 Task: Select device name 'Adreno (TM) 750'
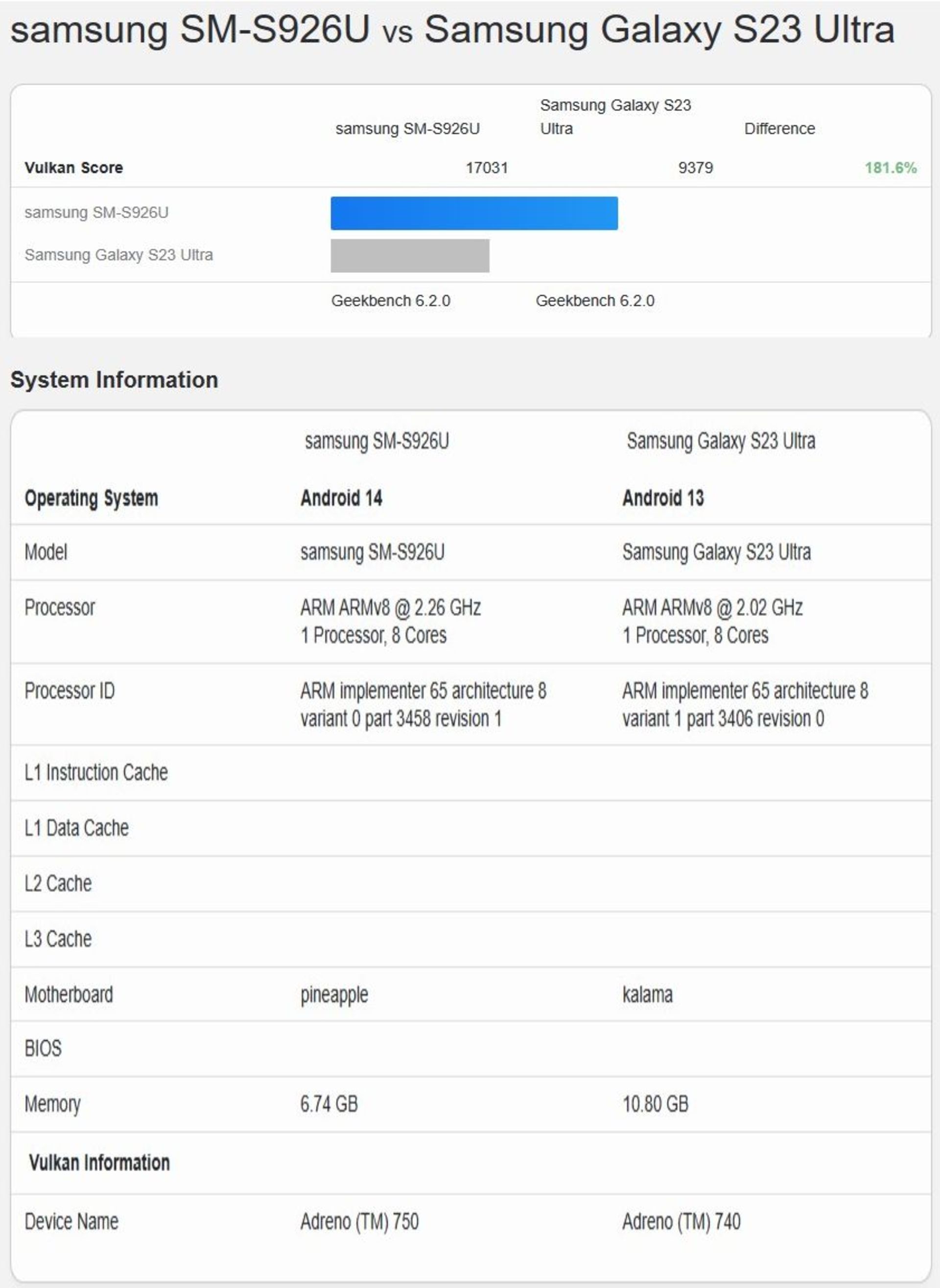(x=360, y=1221)
